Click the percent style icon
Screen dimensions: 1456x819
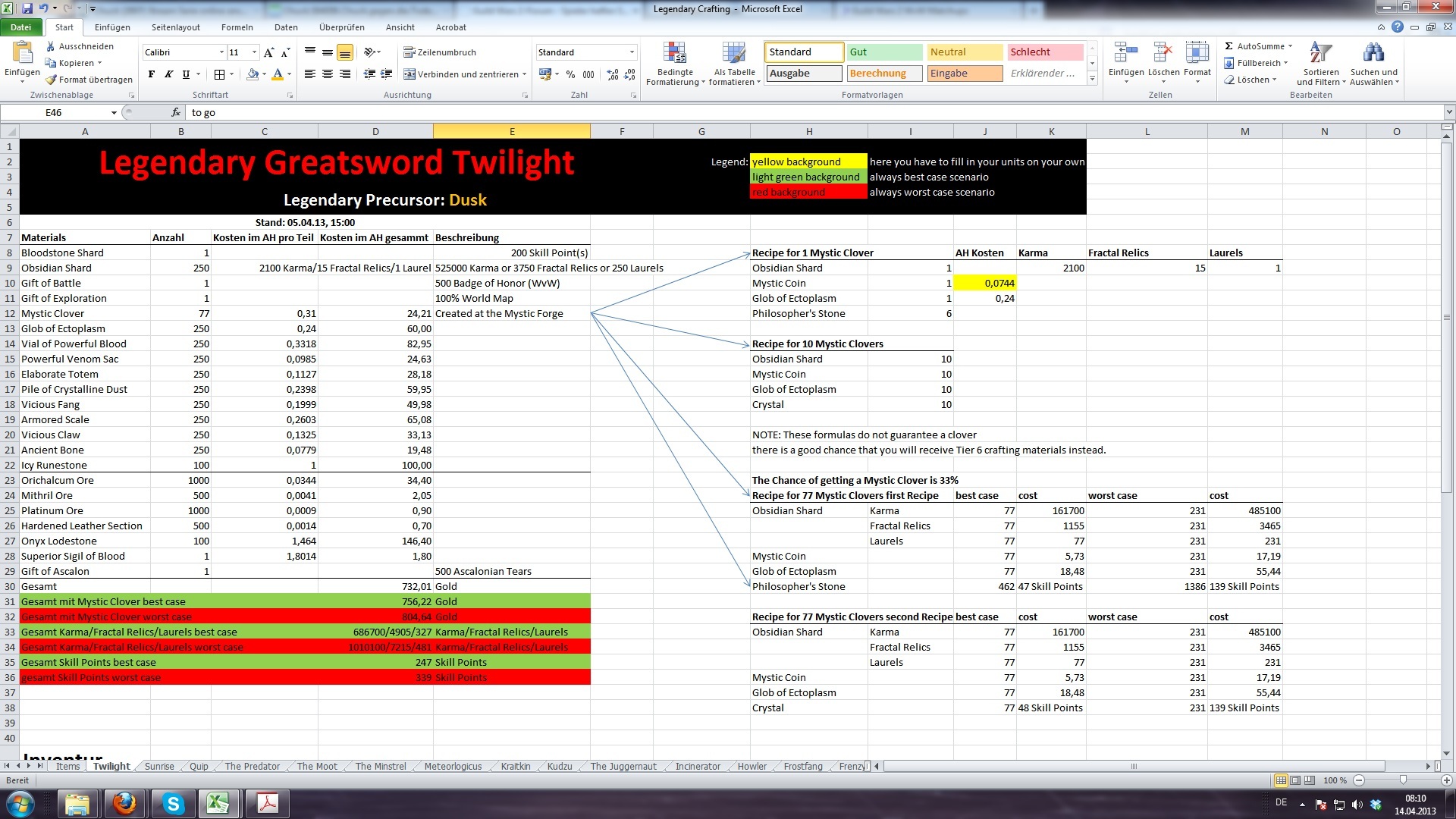tap(570, 74)
